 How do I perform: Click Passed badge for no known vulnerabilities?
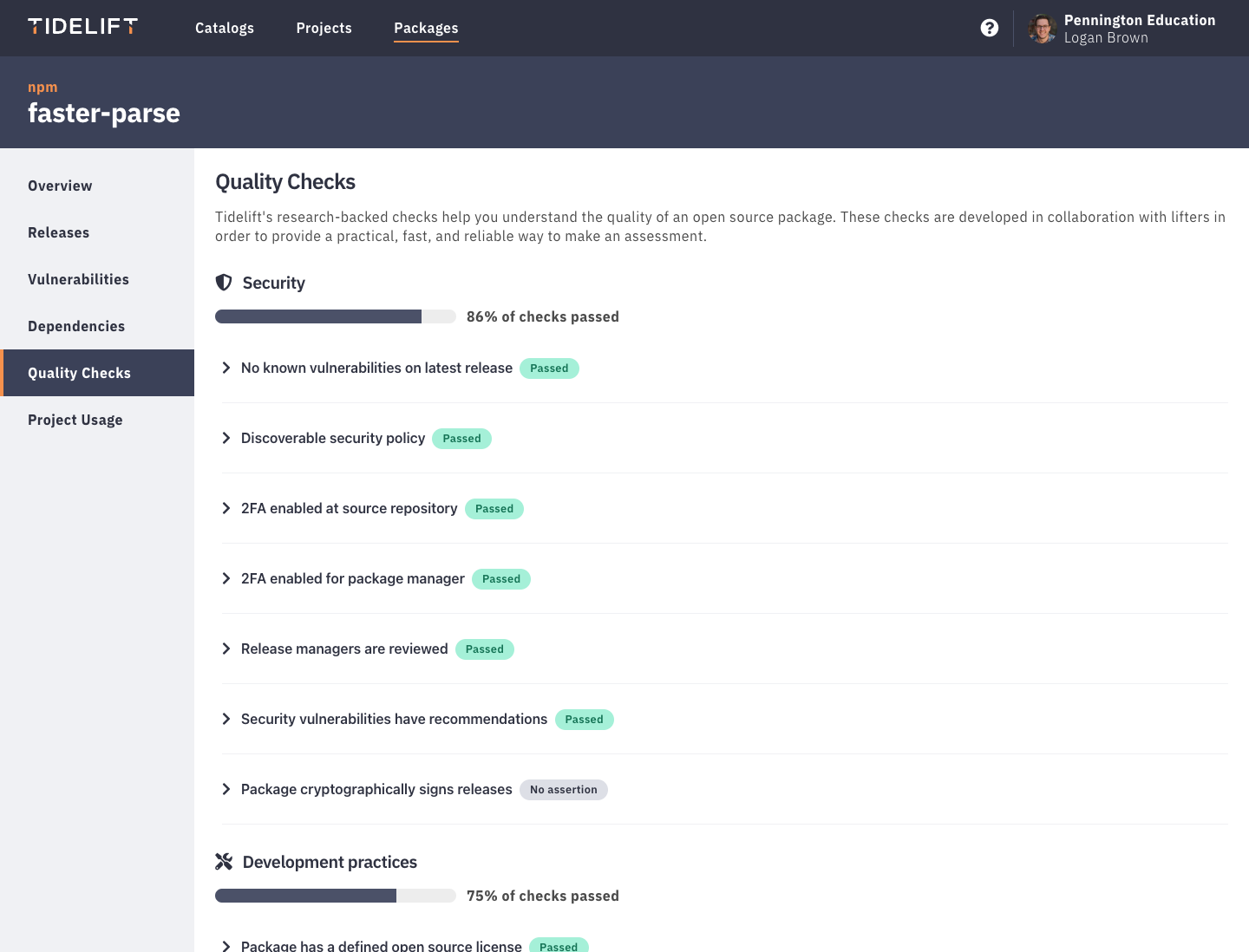tap(549, 368)
